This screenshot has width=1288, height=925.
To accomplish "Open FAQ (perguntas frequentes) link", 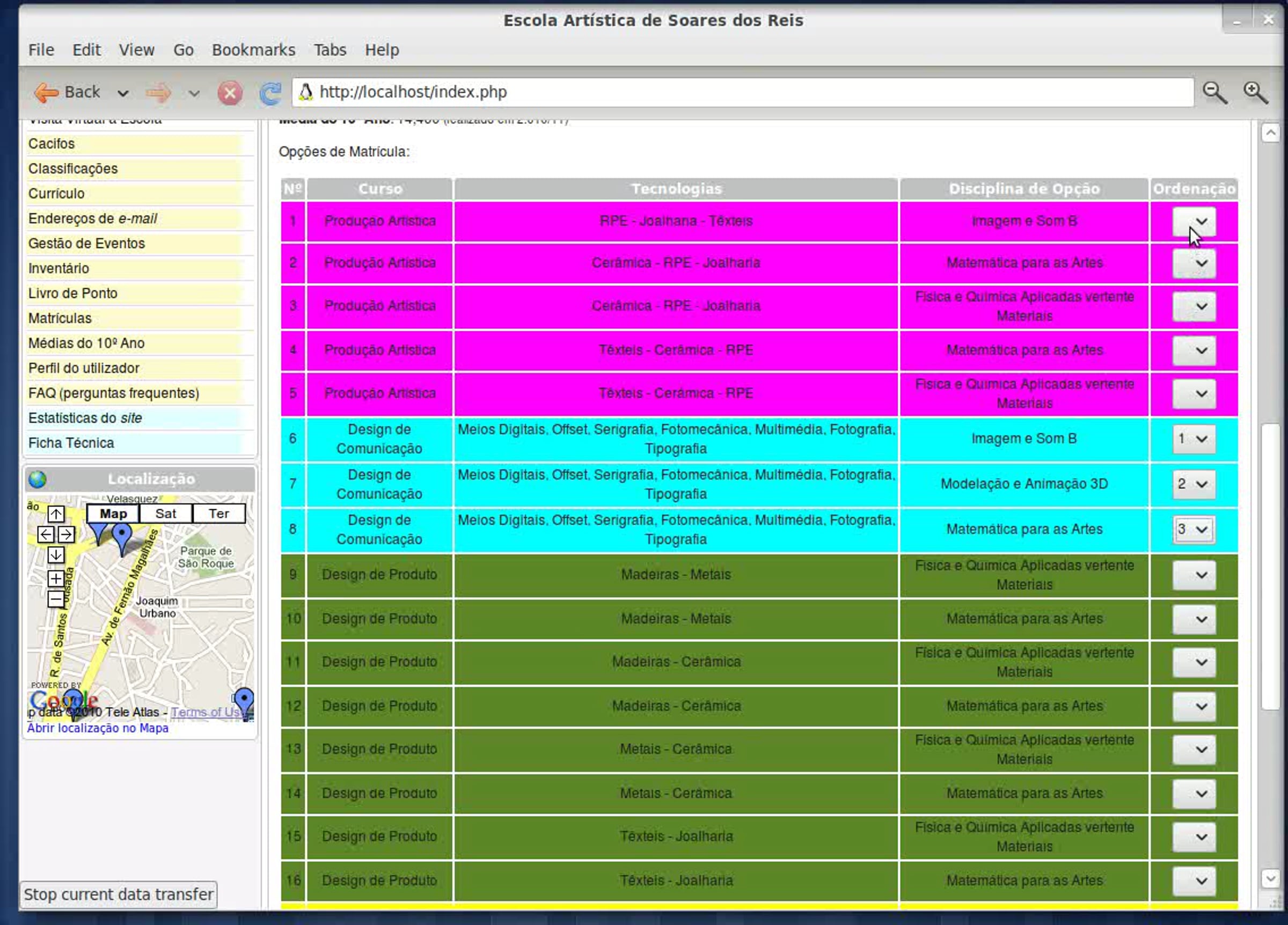I will coord(114,393).
